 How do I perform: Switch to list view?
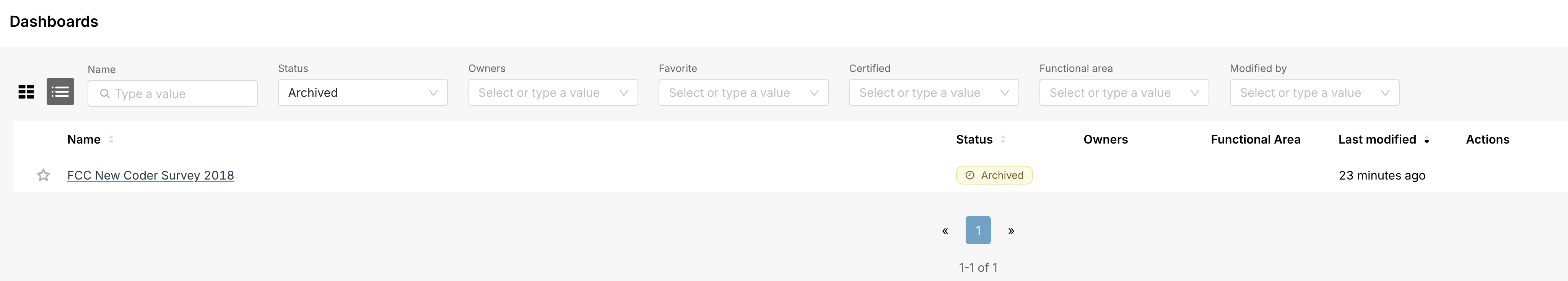(x=60, y=91)
